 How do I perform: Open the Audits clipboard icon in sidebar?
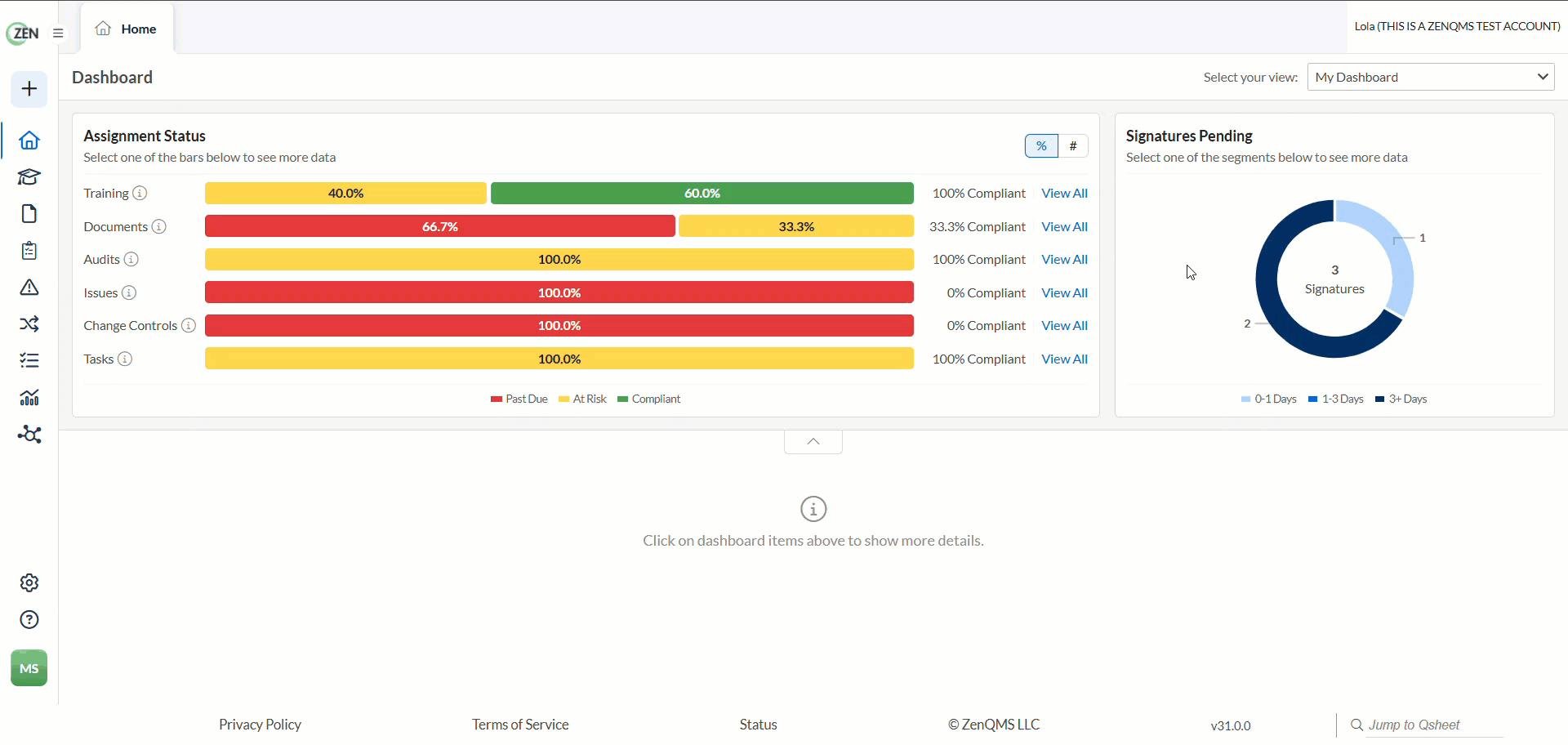coord(29,251)
